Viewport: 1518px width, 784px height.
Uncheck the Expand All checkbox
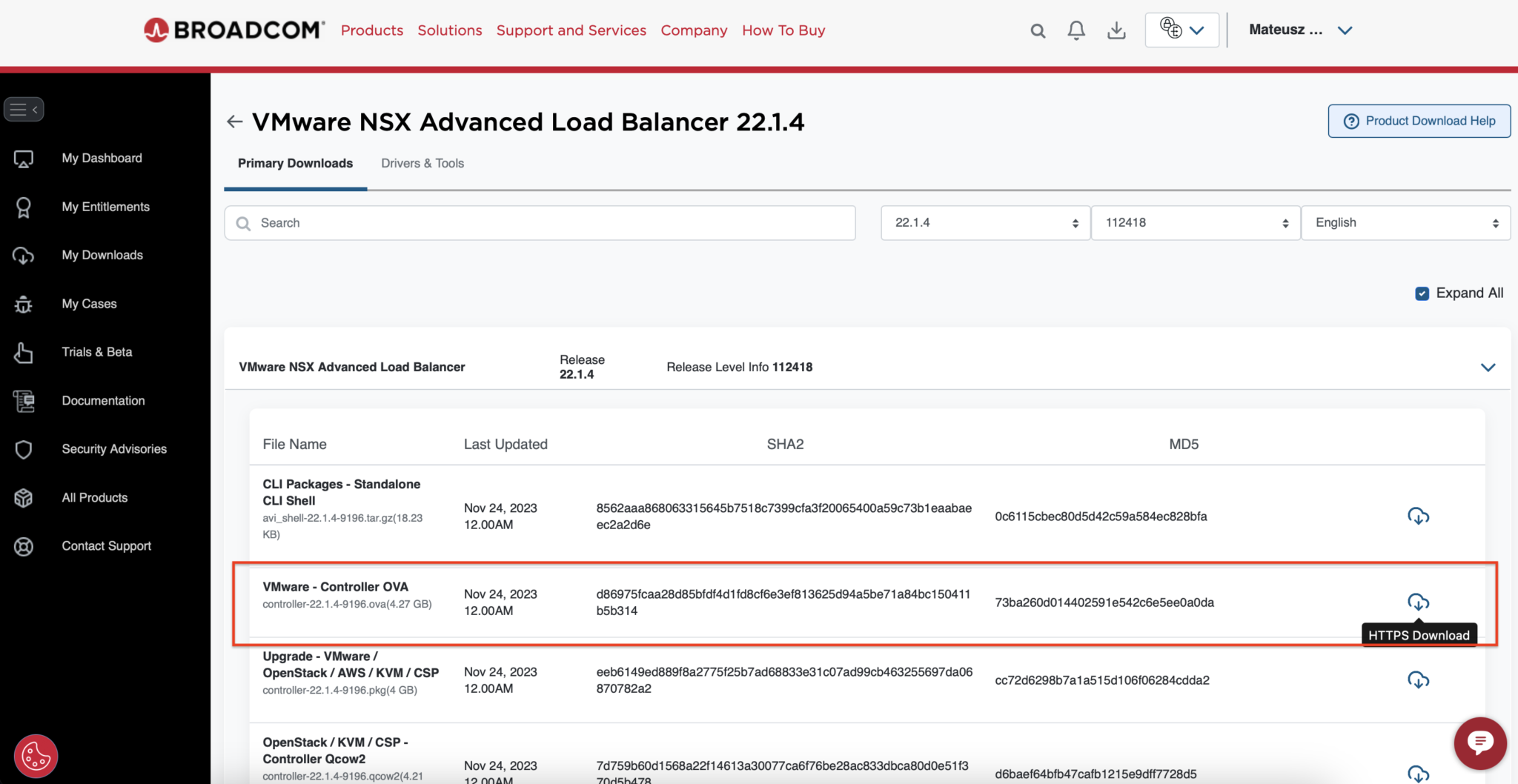1422,293
